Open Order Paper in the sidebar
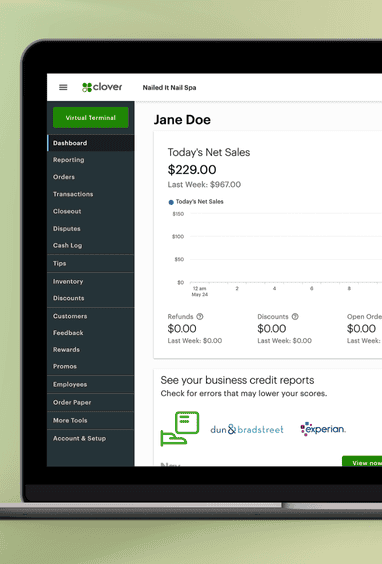 91,402
